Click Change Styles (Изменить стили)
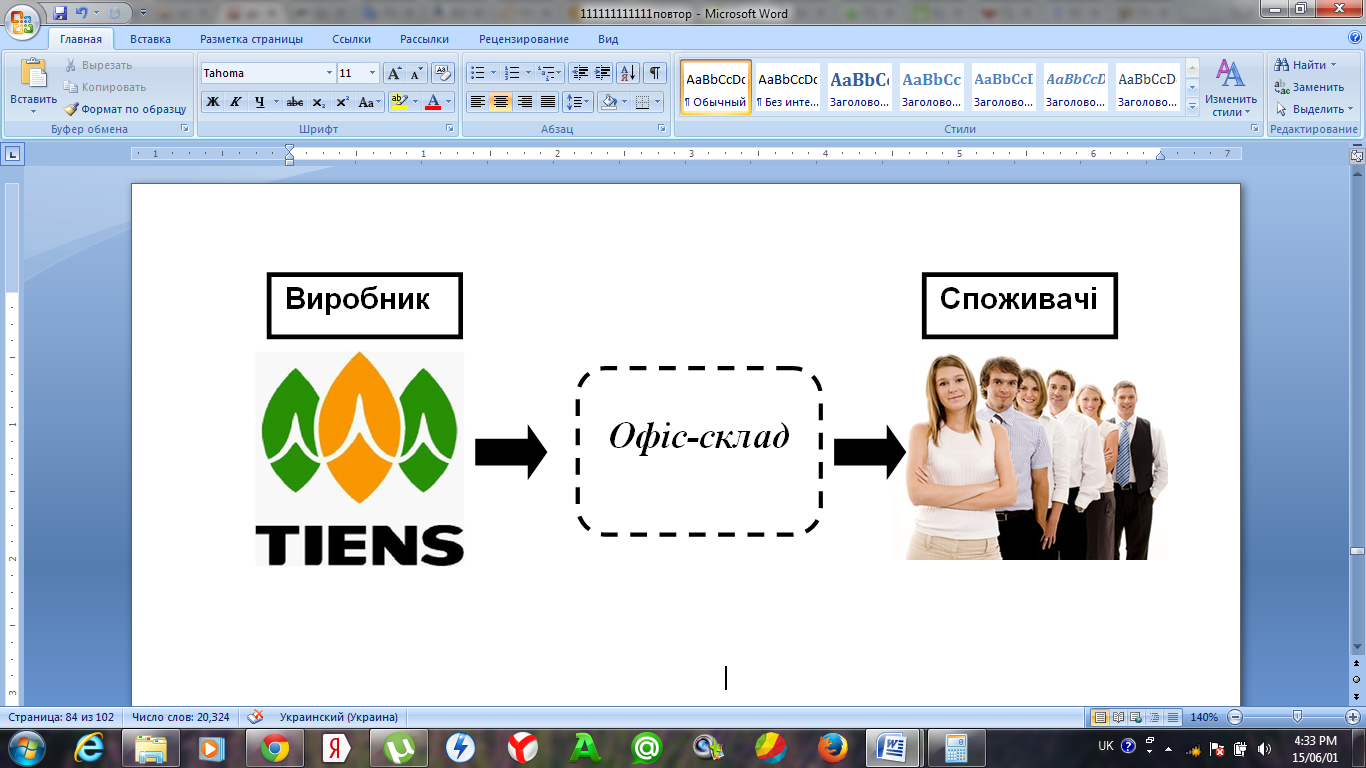This screenshot has height=768, width=1366. click(1230, 88)
